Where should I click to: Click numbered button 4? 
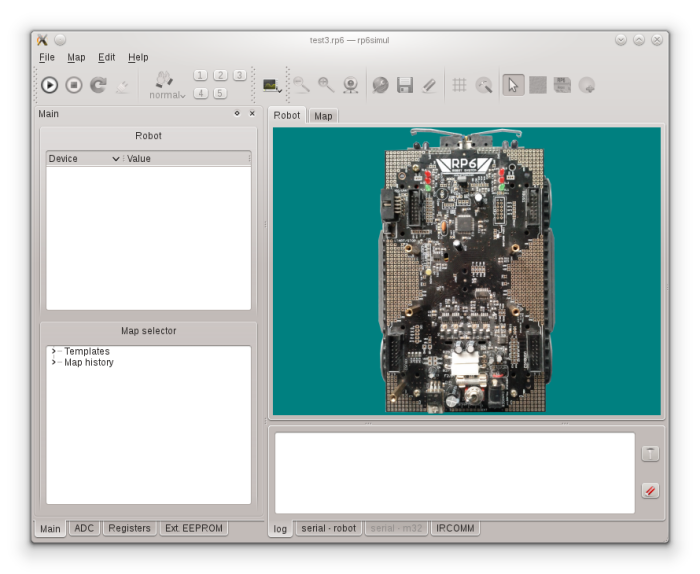tap(201, 93)
